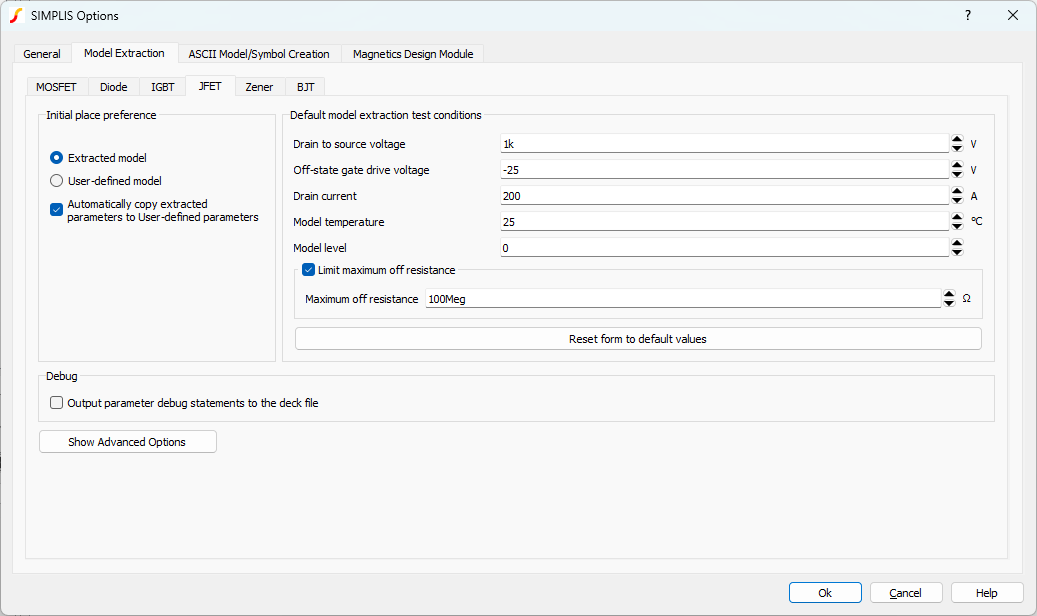Image resolution: width=1037 pixels, height=616 pixels.
Task: Decrease Off-state gate drive voltage with down arrow
Action: (957, 174)
